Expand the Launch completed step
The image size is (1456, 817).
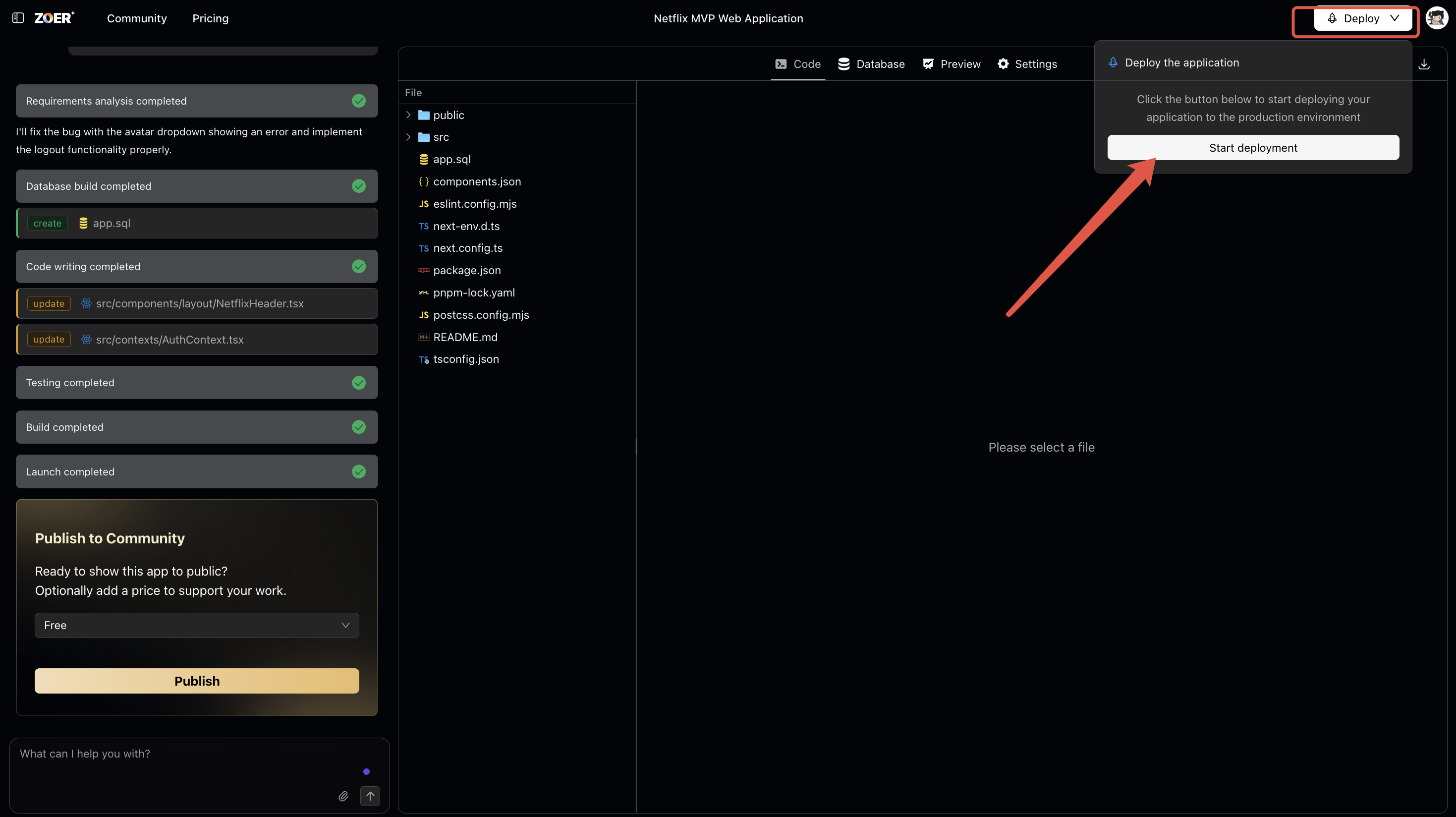coord(197,471)
